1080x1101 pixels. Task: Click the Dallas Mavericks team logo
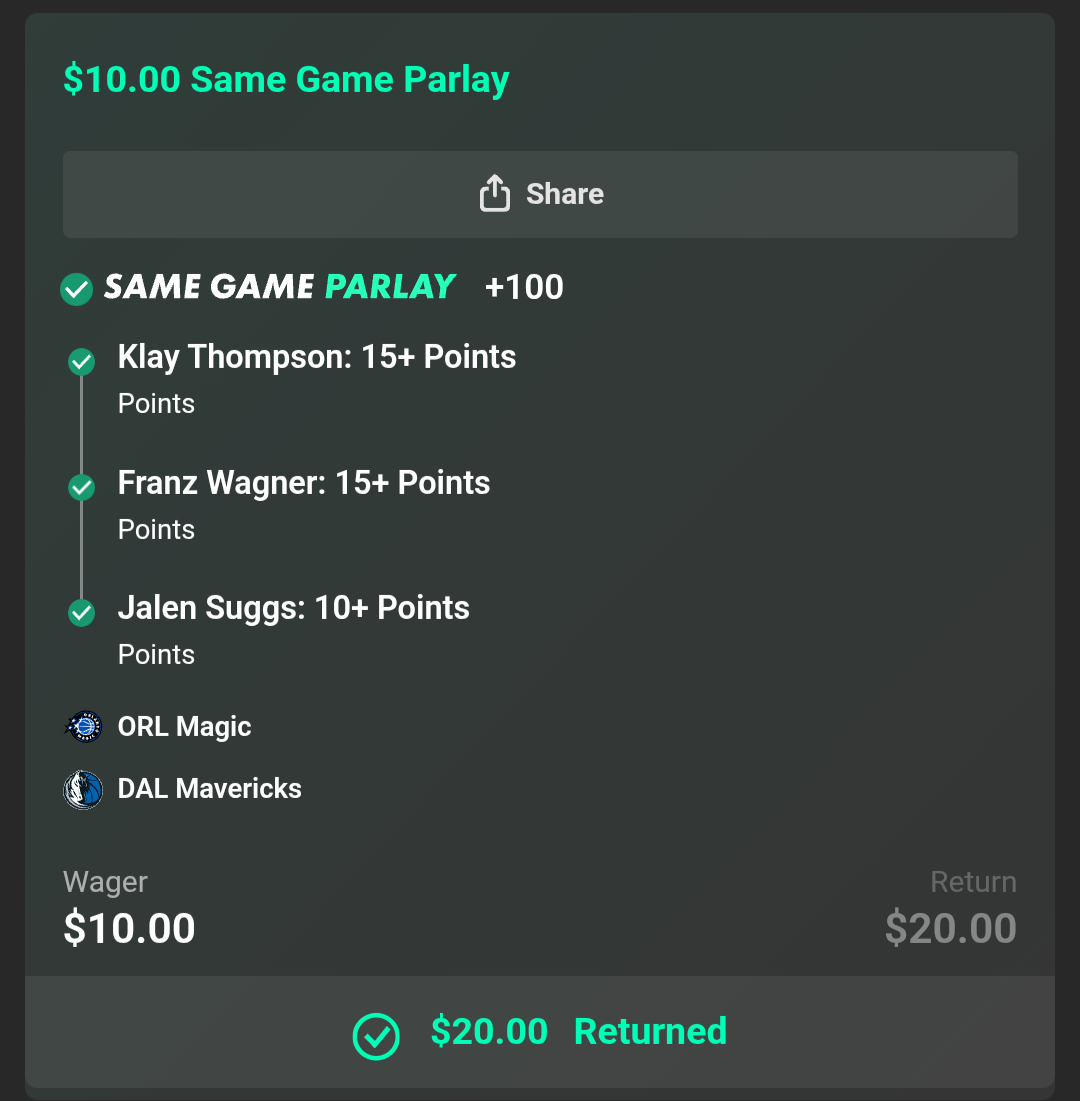[x=83, y=789]
